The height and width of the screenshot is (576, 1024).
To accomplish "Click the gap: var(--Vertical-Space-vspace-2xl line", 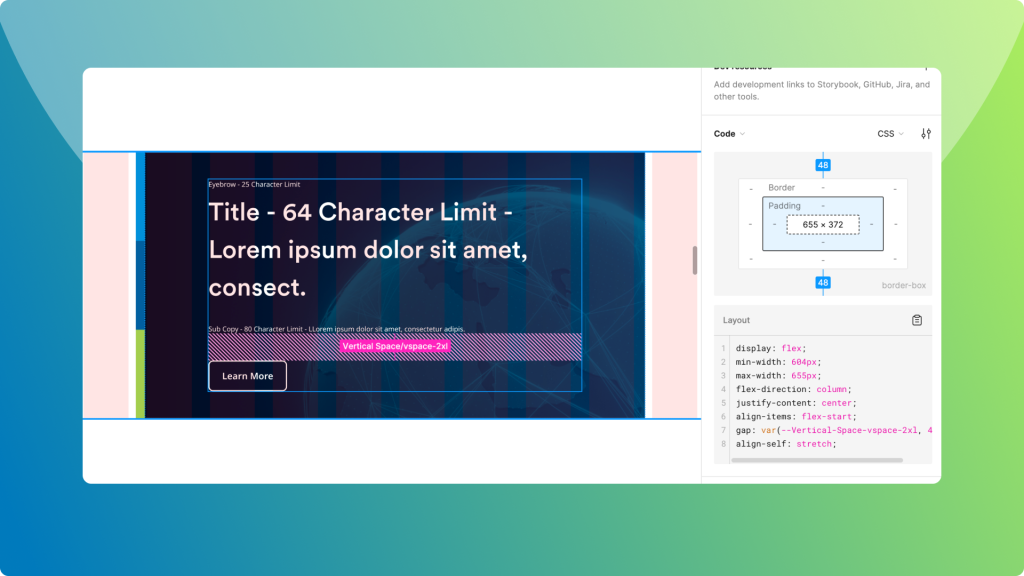I will pyautogui.click(x=833, y=430).
